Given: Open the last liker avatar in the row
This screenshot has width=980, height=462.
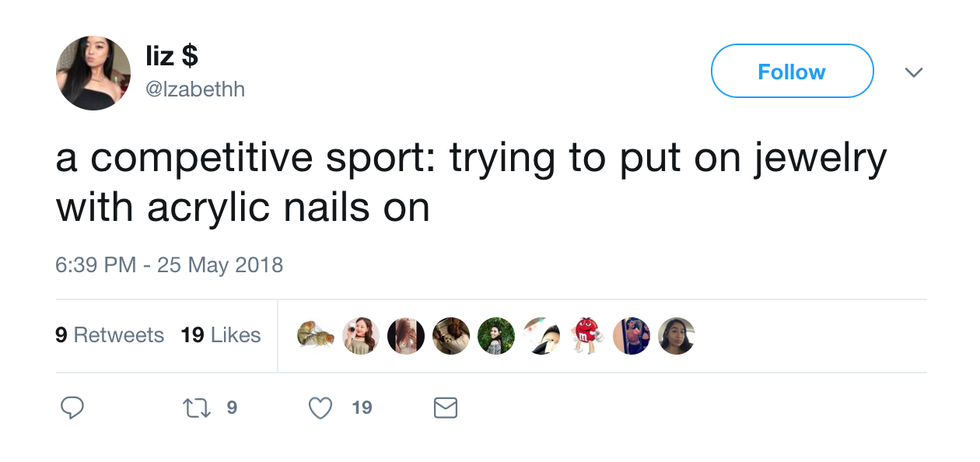Looking at the screenshot, I should pyautogui.click(x=676, y=336).
